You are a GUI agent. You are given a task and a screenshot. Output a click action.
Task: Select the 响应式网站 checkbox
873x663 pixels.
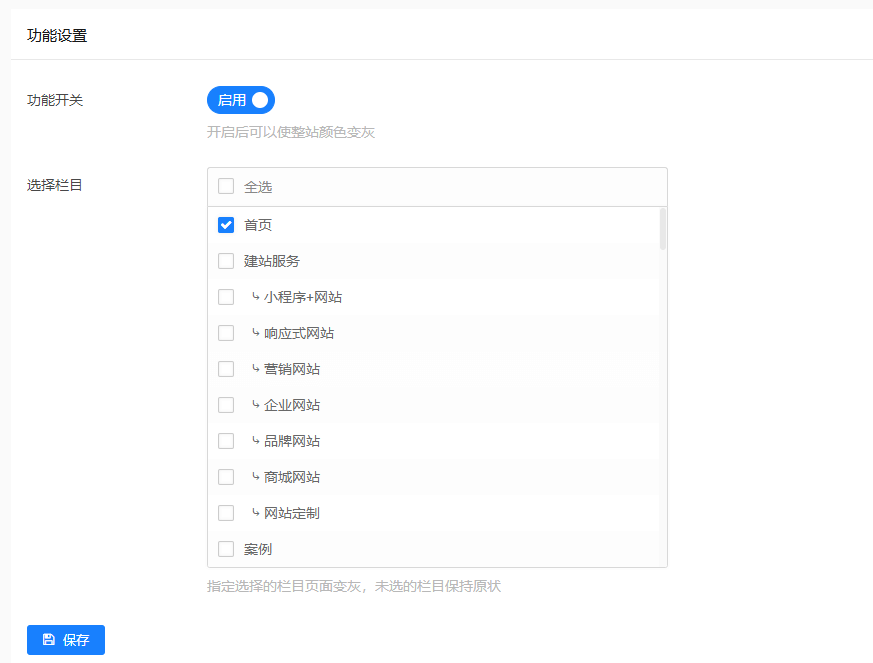(x=226, y=333)
